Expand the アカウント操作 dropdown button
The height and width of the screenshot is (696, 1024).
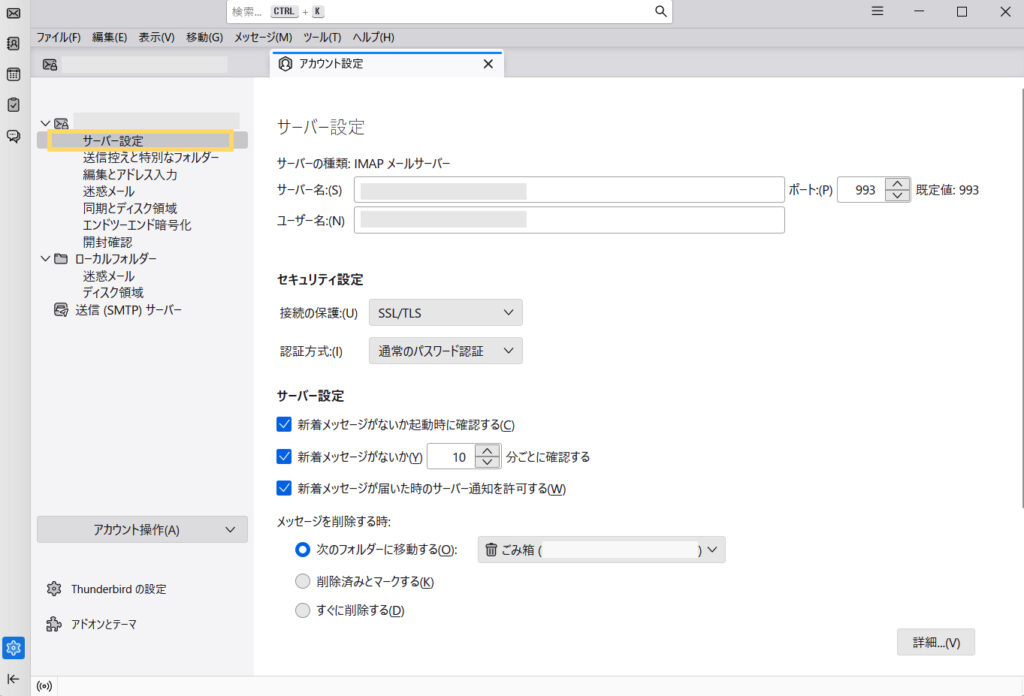click(142, 530)
